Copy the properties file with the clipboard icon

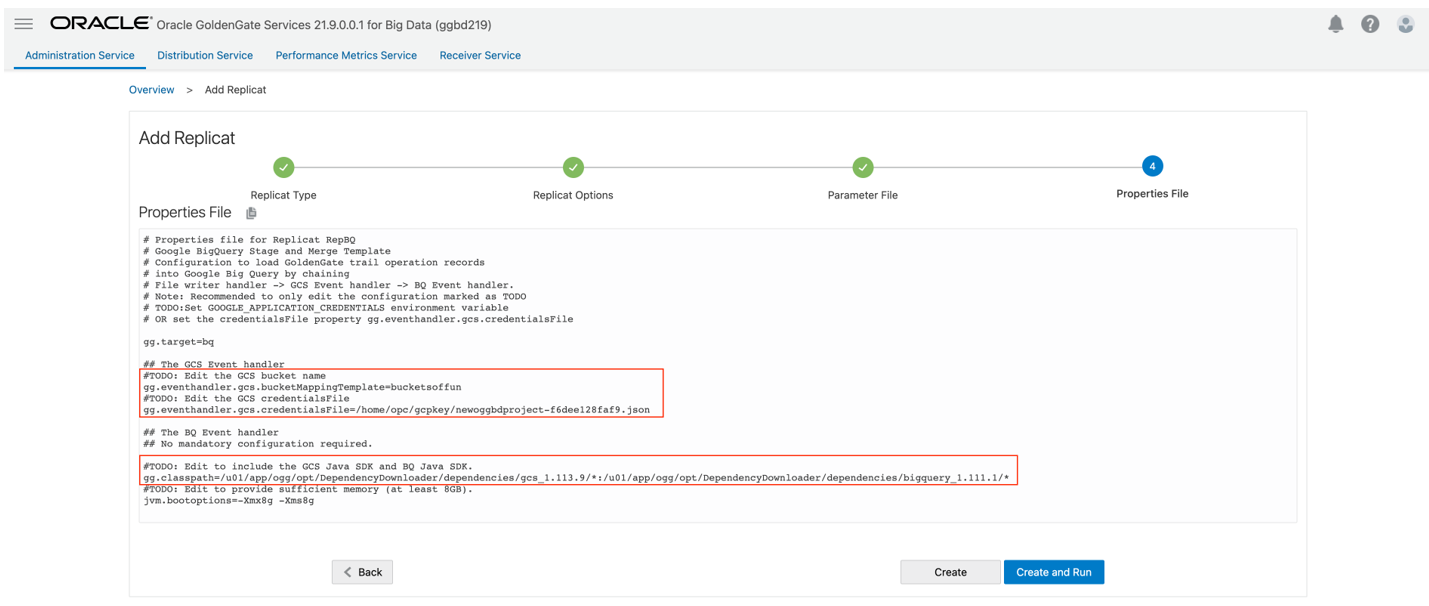click(x=251, y=213)
